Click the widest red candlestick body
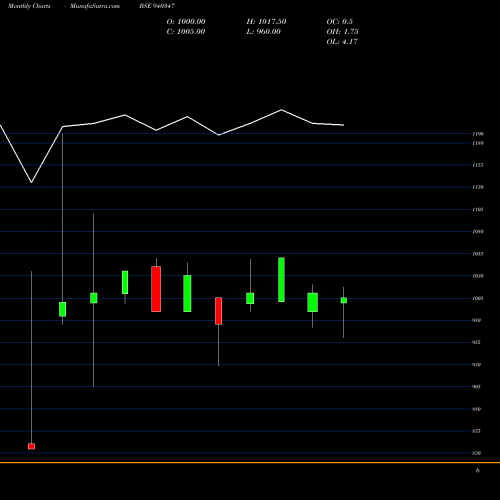 pyautogui.click(x=156, y=289)
